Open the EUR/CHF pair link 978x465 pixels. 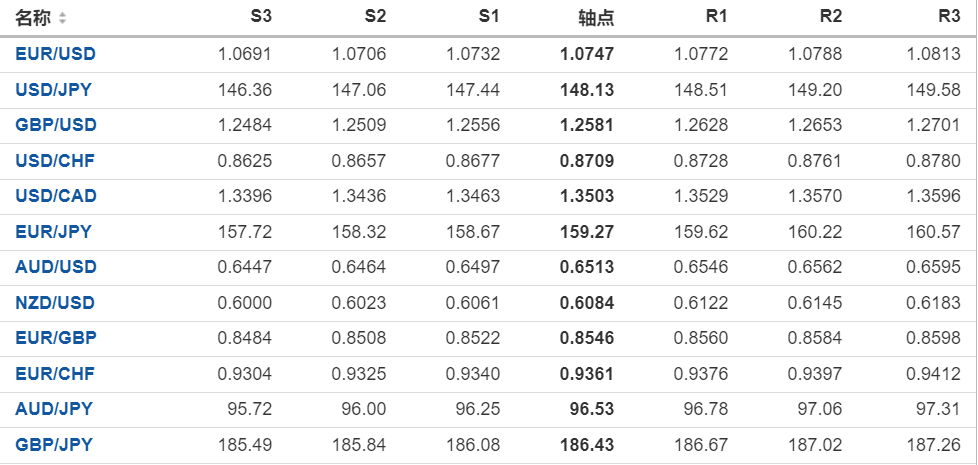pyautogui.click(x=54, y=374)
